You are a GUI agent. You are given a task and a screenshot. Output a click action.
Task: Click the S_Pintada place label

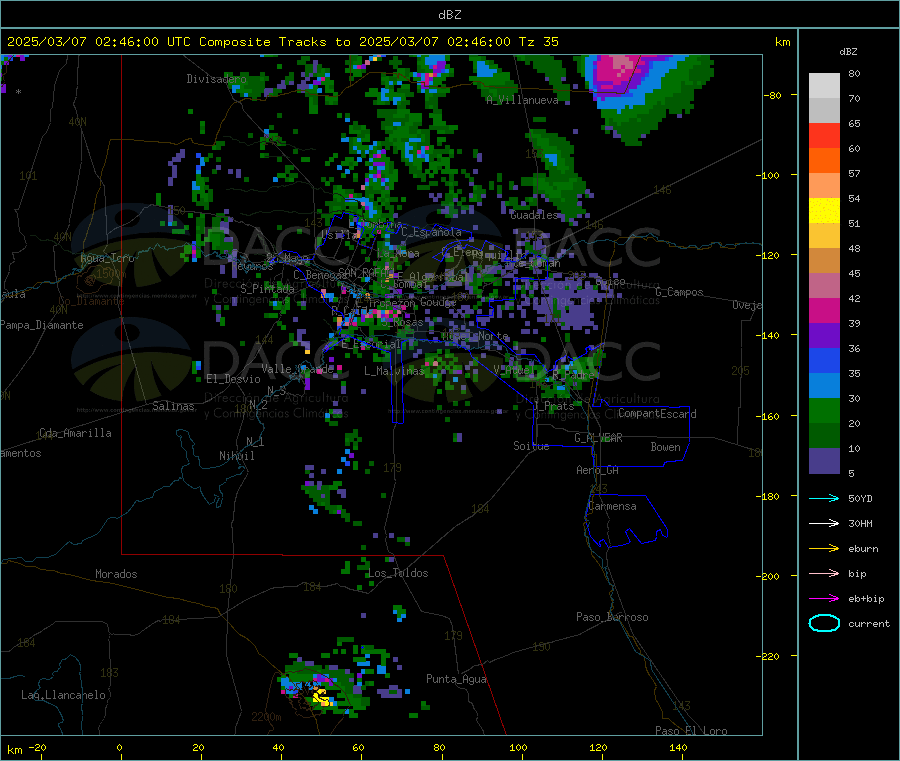point(267,288)
